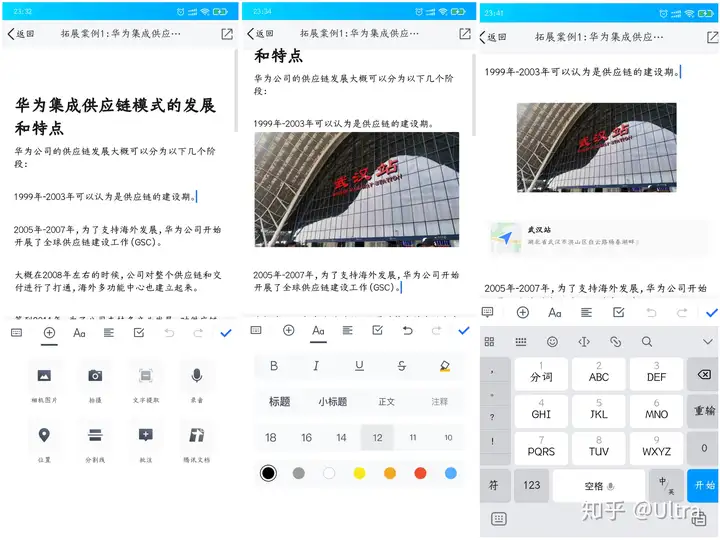Tap blue checkmark above the bold/italic row
Image resolution: width=720 pixels, height=540 pixels.
[x=464, y=330]
